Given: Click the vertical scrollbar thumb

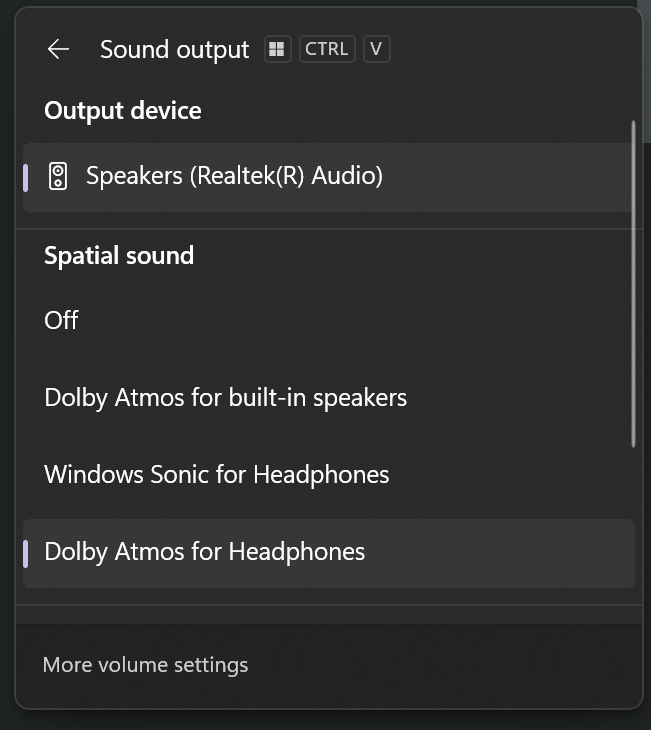Looking at the screenshot, I should (633, 282).
